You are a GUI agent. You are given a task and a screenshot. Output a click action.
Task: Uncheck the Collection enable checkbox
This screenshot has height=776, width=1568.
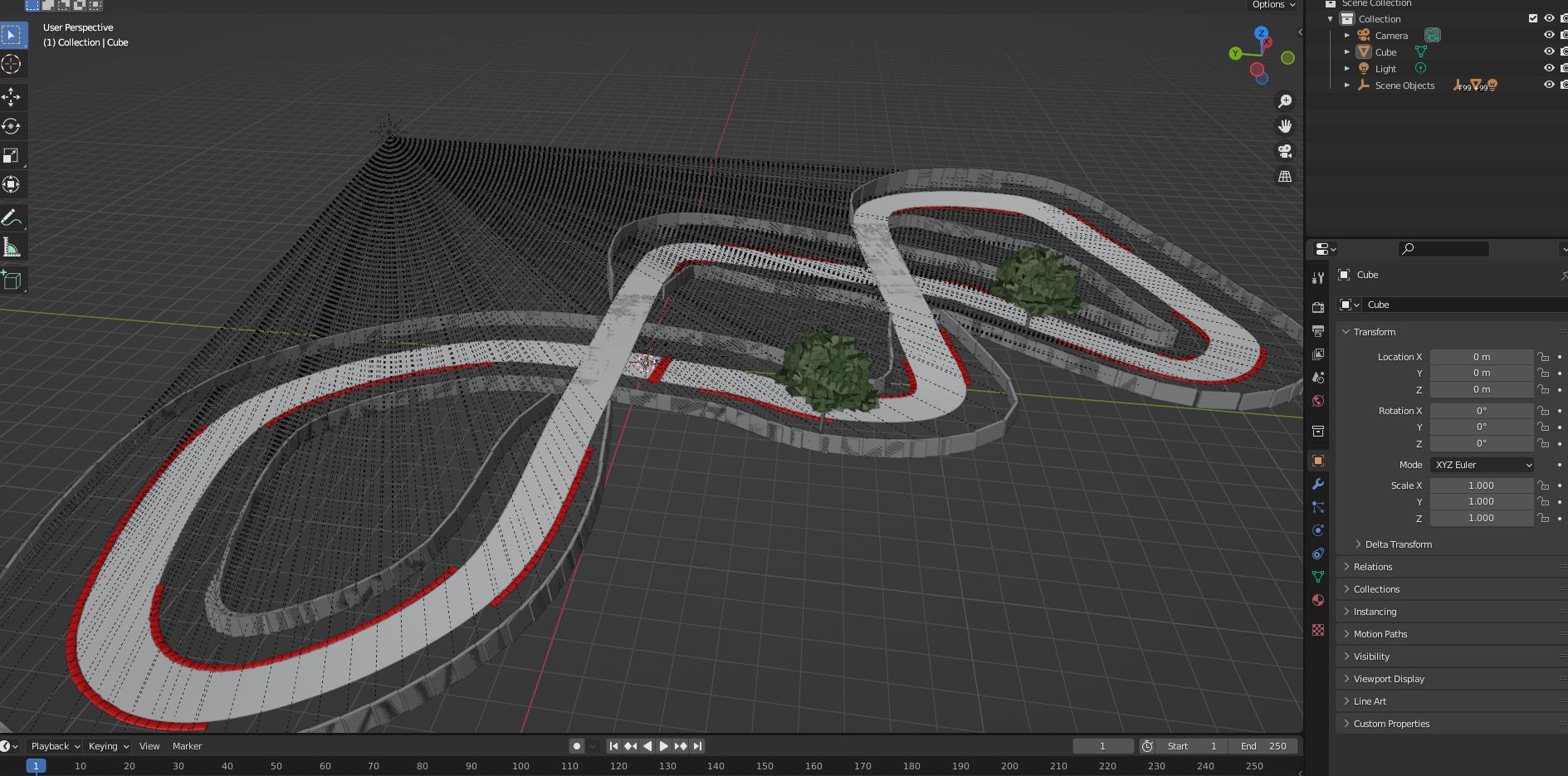(x=1531, y=17)
